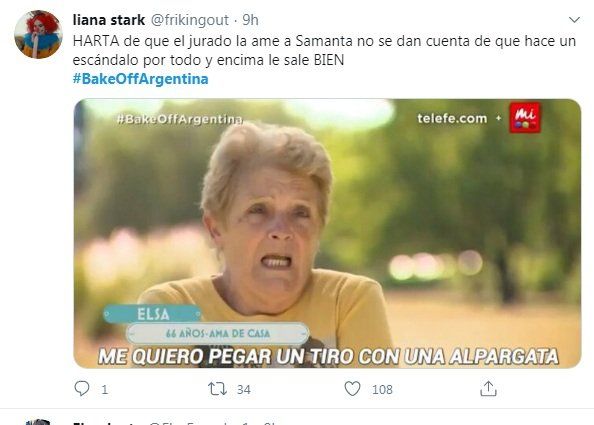This screenshot has height=425, width=594.
Task: Click the retweet count 34
Action: pyautogui.click(x=244, y=389)
